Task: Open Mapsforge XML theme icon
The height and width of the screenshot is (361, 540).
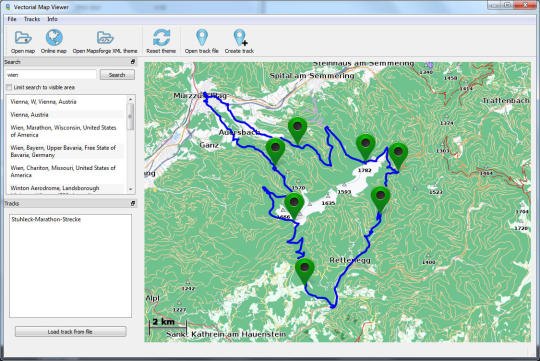Action: pyautogui.click(x=105, y=38)
